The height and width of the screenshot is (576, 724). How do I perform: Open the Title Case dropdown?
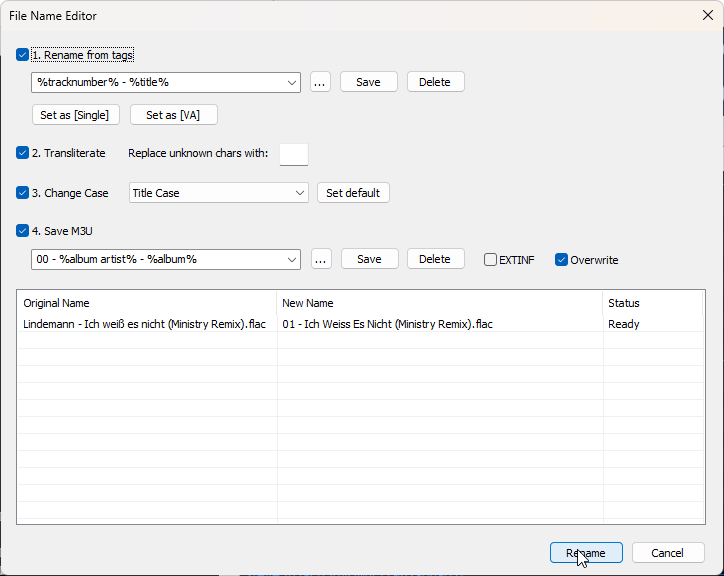(300, 193)
